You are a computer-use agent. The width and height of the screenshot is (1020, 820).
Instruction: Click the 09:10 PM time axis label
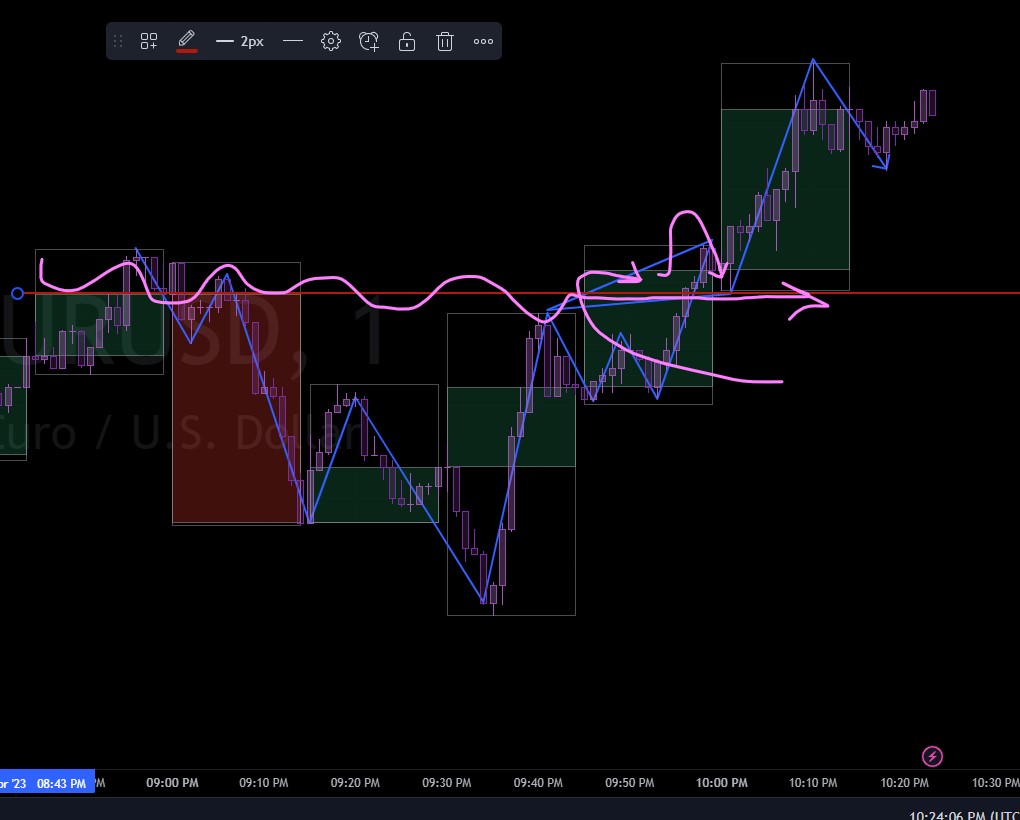263,783
